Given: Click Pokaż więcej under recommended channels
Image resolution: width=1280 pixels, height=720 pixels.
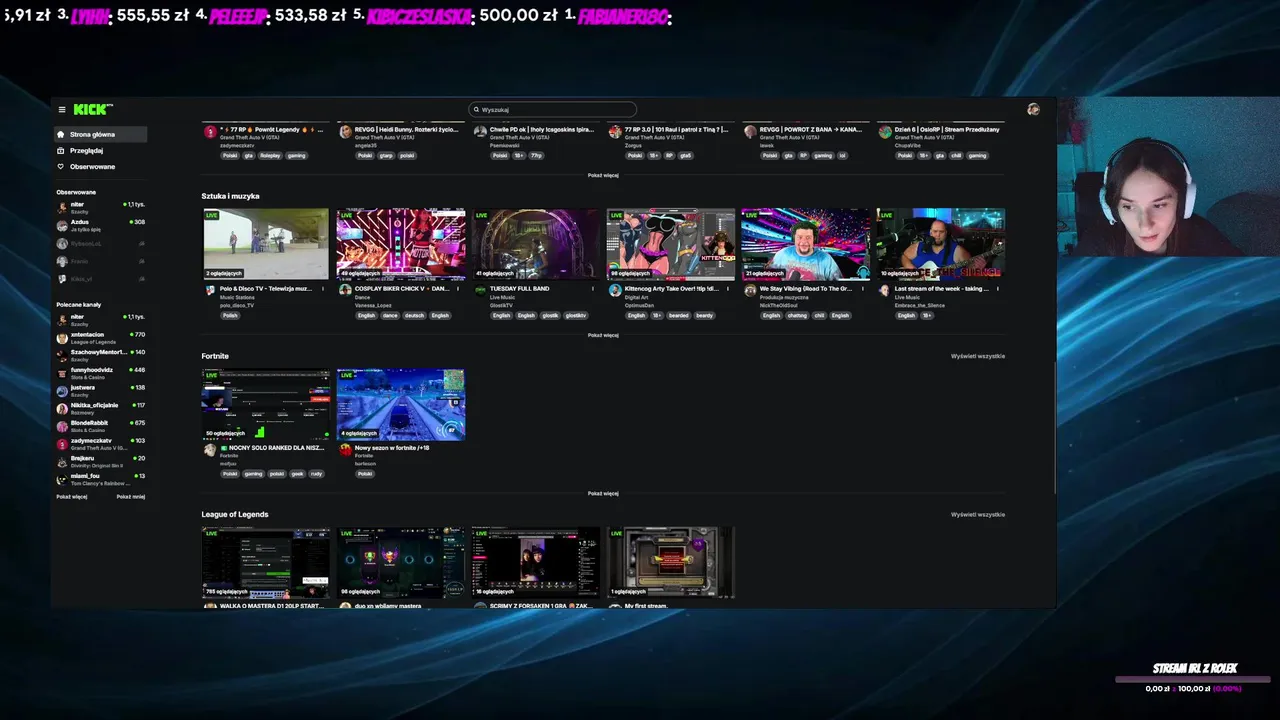Looking at the screenshot, I should pos(71,496).
